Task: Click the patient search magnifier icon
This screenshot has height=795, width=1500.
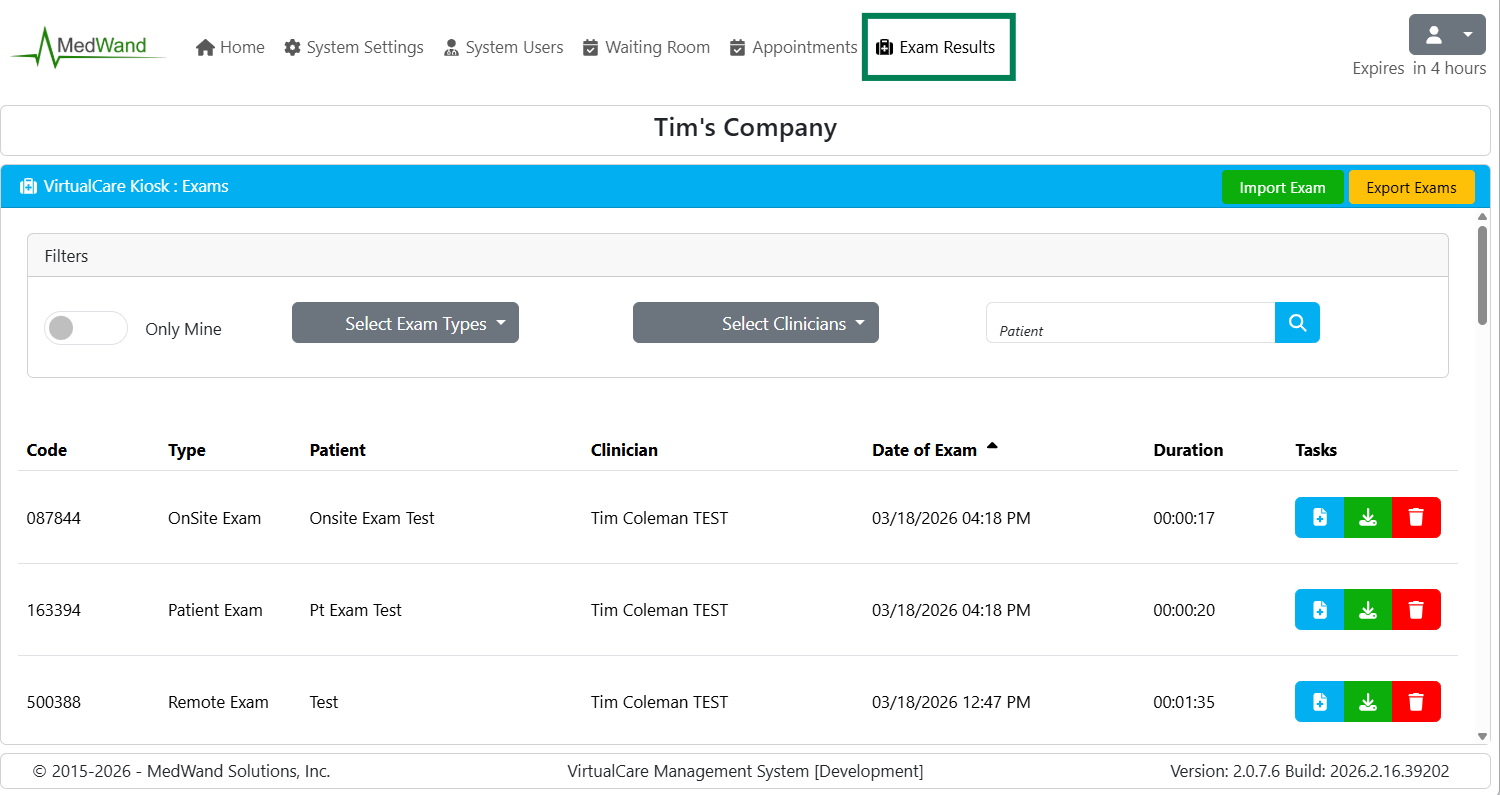Action: tap(1297, 323)
